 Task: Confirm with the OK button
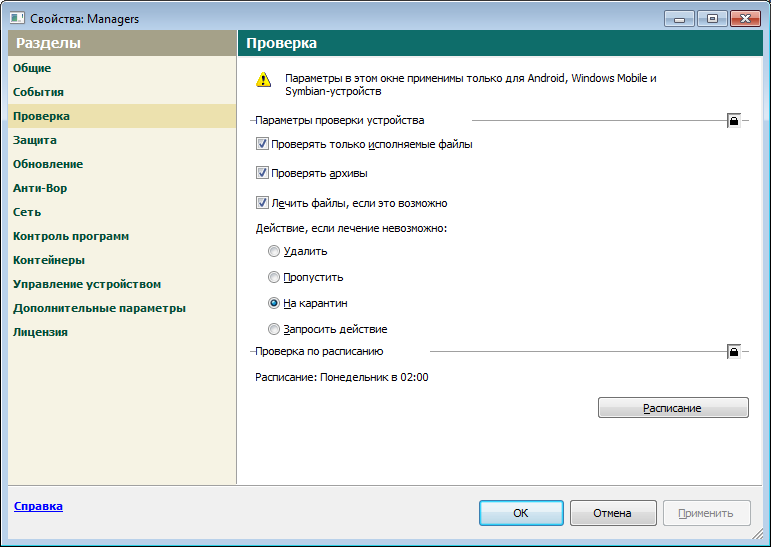(x=521, y=513)
